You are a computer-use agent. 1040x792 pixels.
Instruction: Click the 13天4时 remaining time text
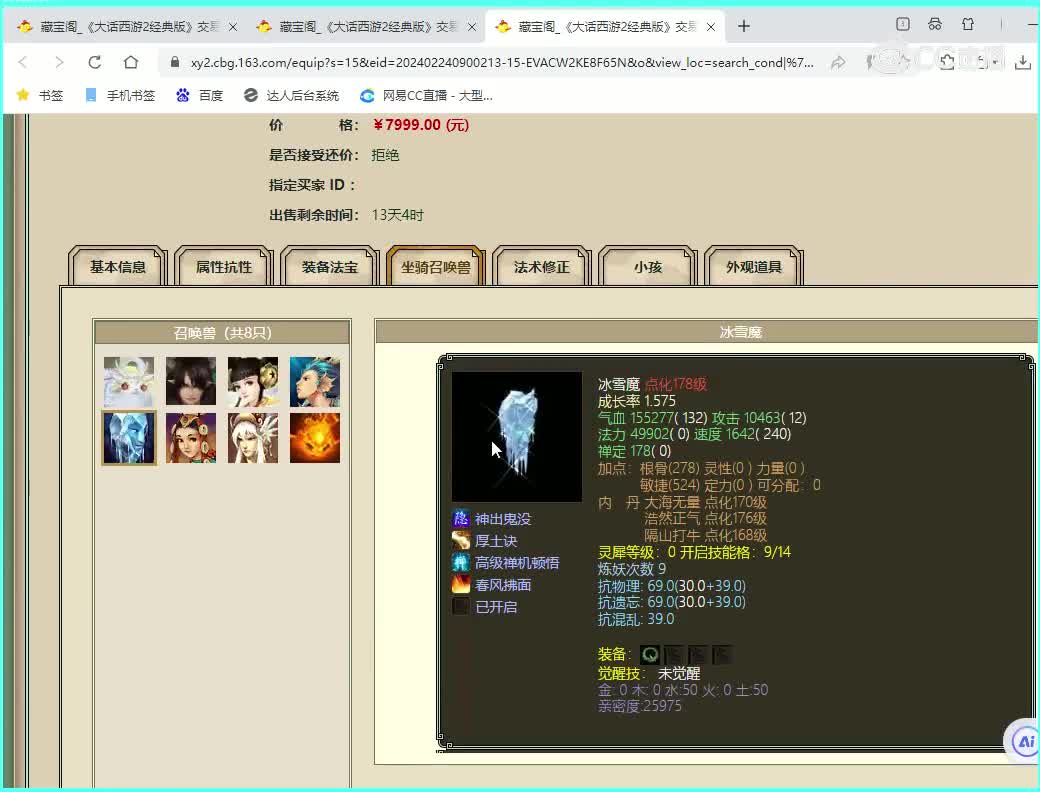(397, 215)
